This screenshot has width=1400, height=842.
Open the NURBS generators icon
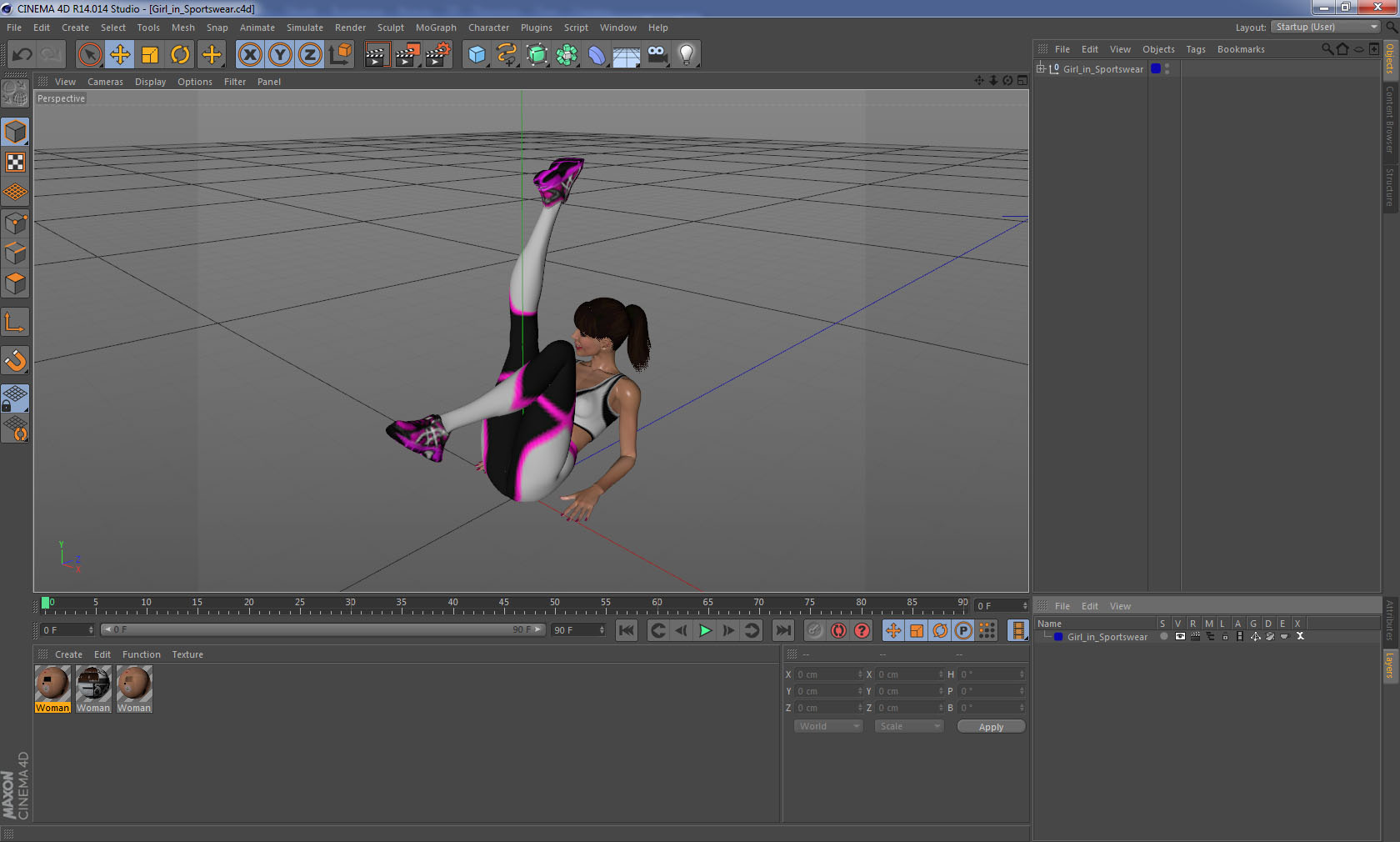click(x=537, y=55)
